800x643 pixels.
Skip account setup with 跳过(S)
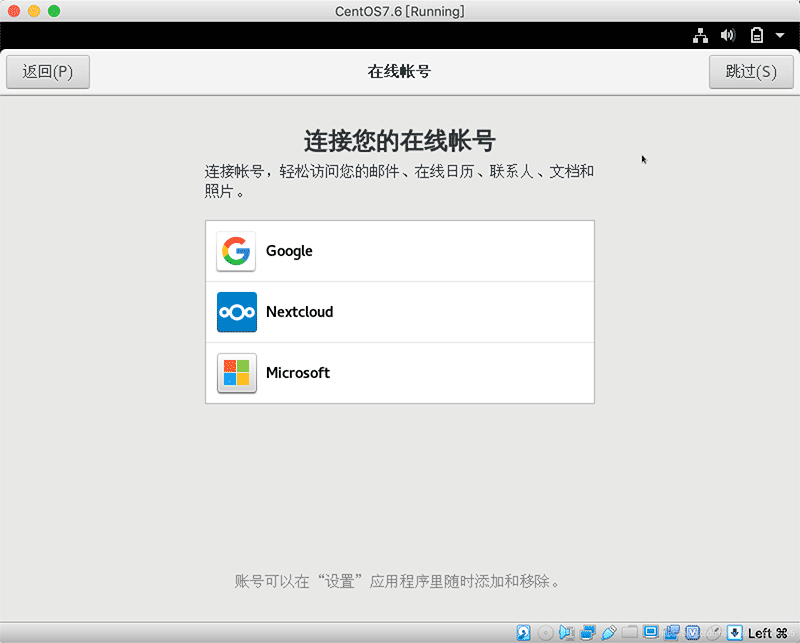pyautogui.click(x=751, y=71)
